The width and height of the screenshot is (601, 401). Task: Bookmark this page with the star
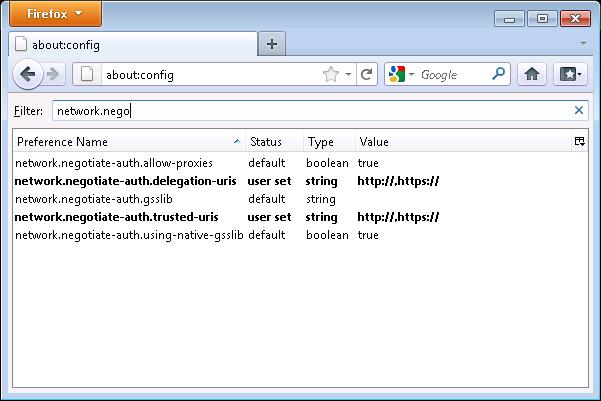point(330,74)
